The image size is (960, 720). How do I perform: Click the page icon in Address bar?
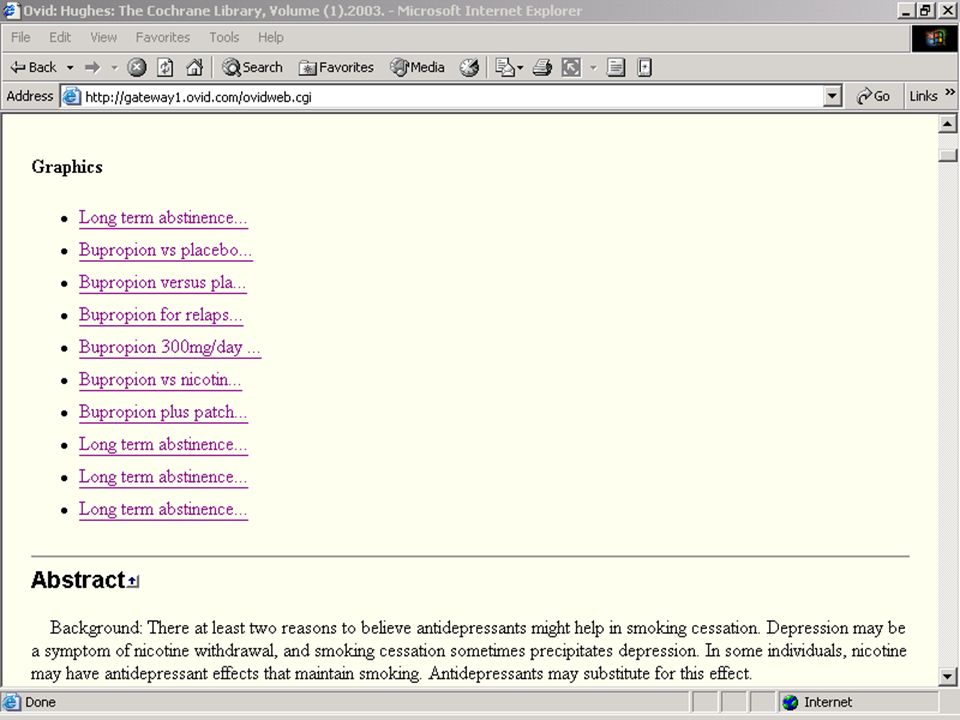72,97
